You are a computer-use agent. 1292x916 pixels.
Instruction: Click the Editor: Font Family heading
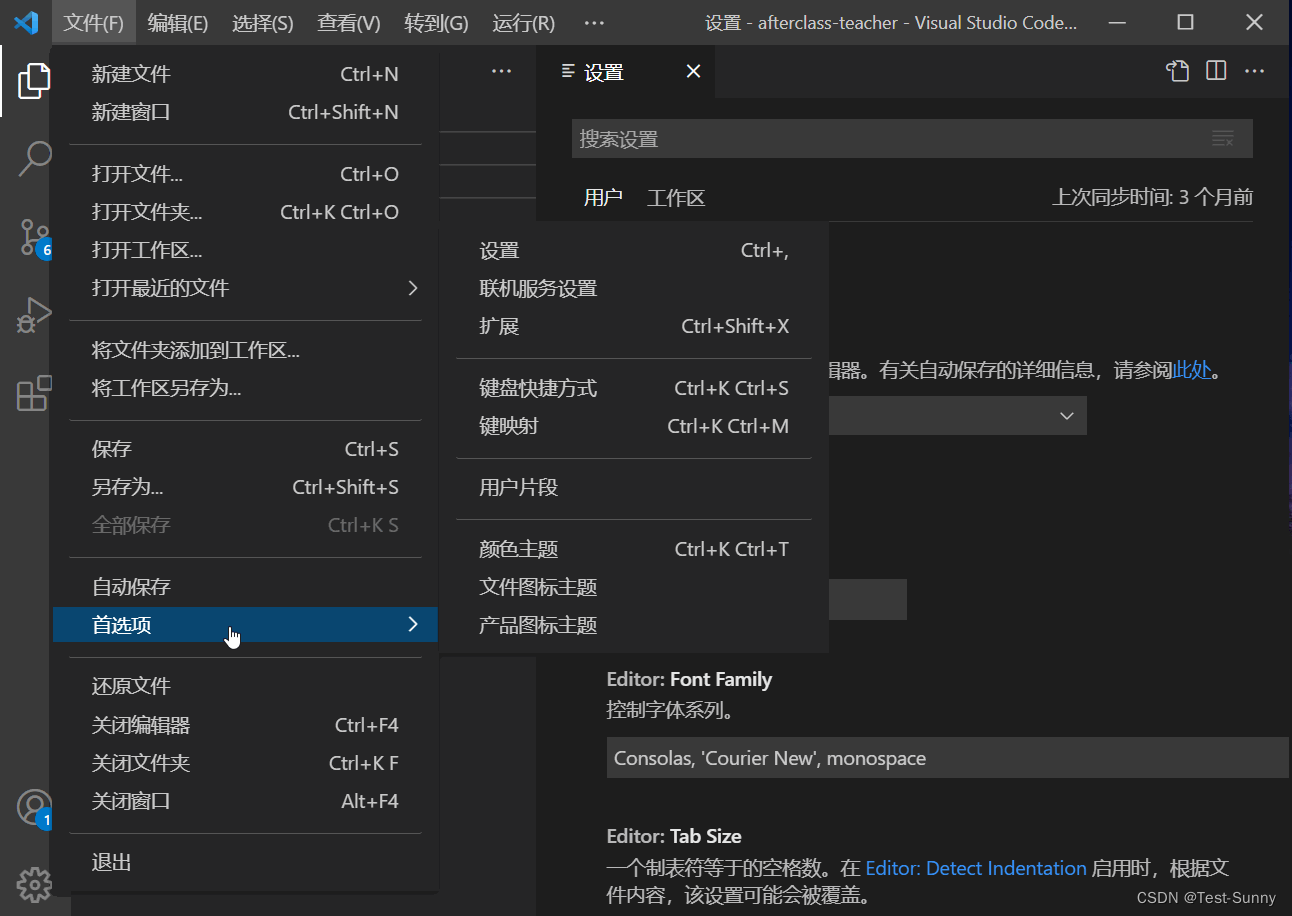pyautogui.click(x=689, y=679)
